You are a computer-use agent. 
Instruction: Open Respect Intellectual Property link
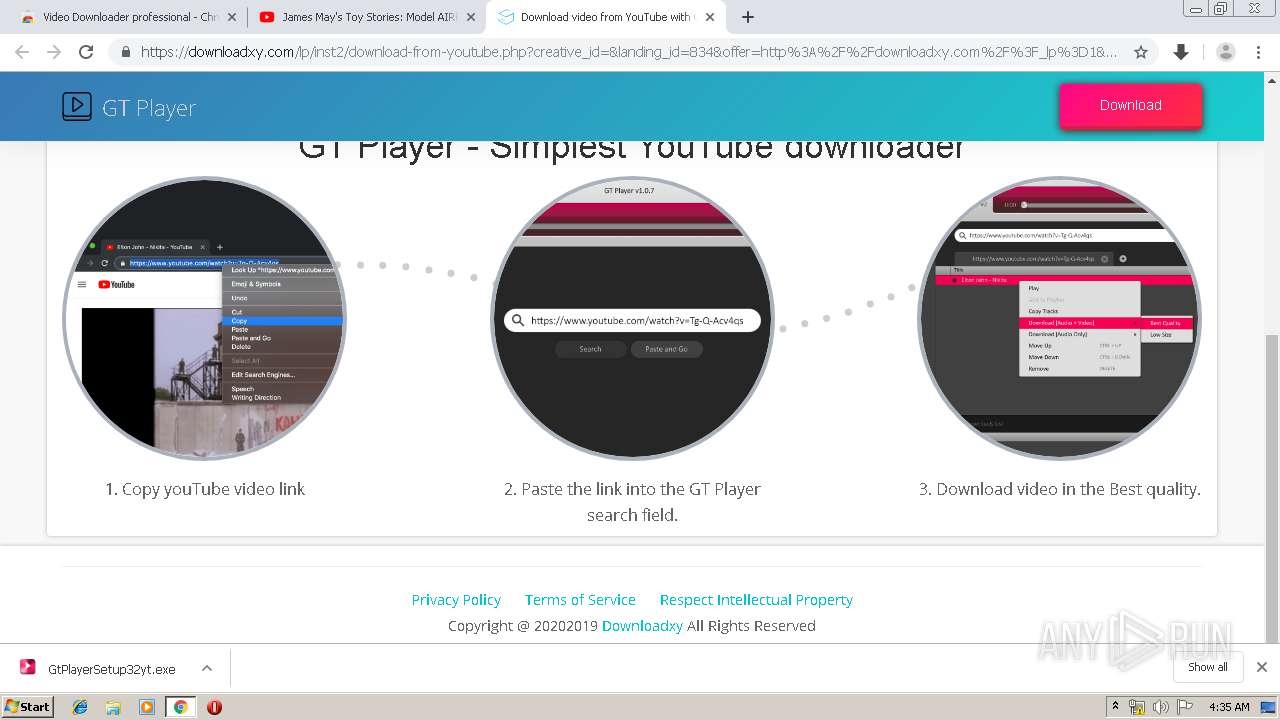[756, 600]
